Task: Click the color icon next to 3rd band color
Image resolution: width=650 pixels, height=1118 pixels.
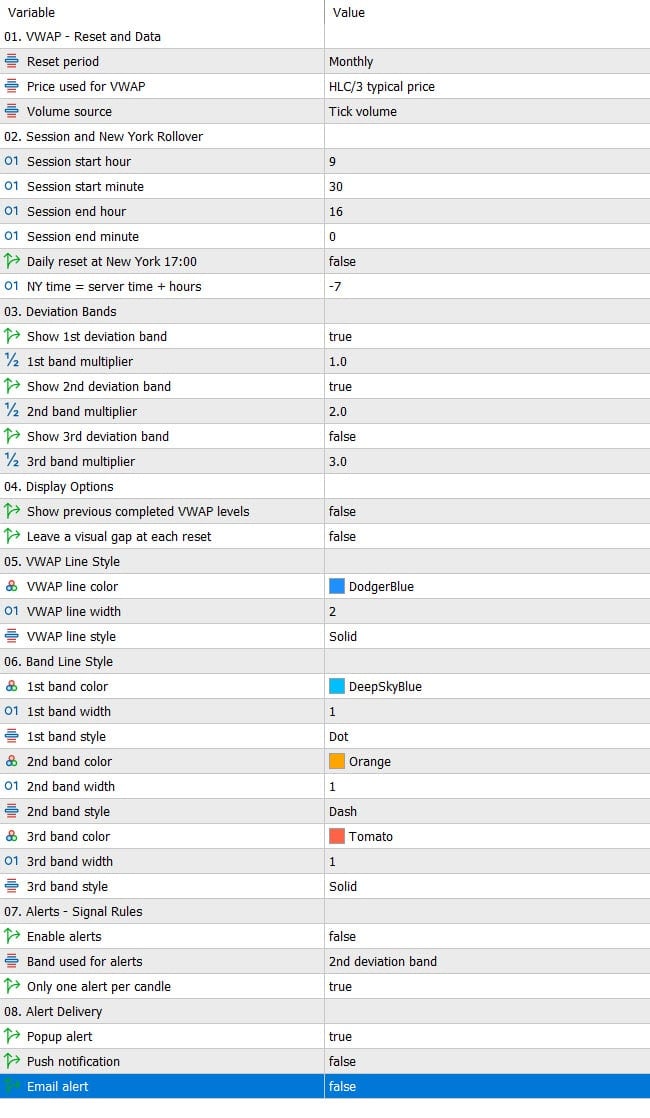Action: (x=11, y=836)
